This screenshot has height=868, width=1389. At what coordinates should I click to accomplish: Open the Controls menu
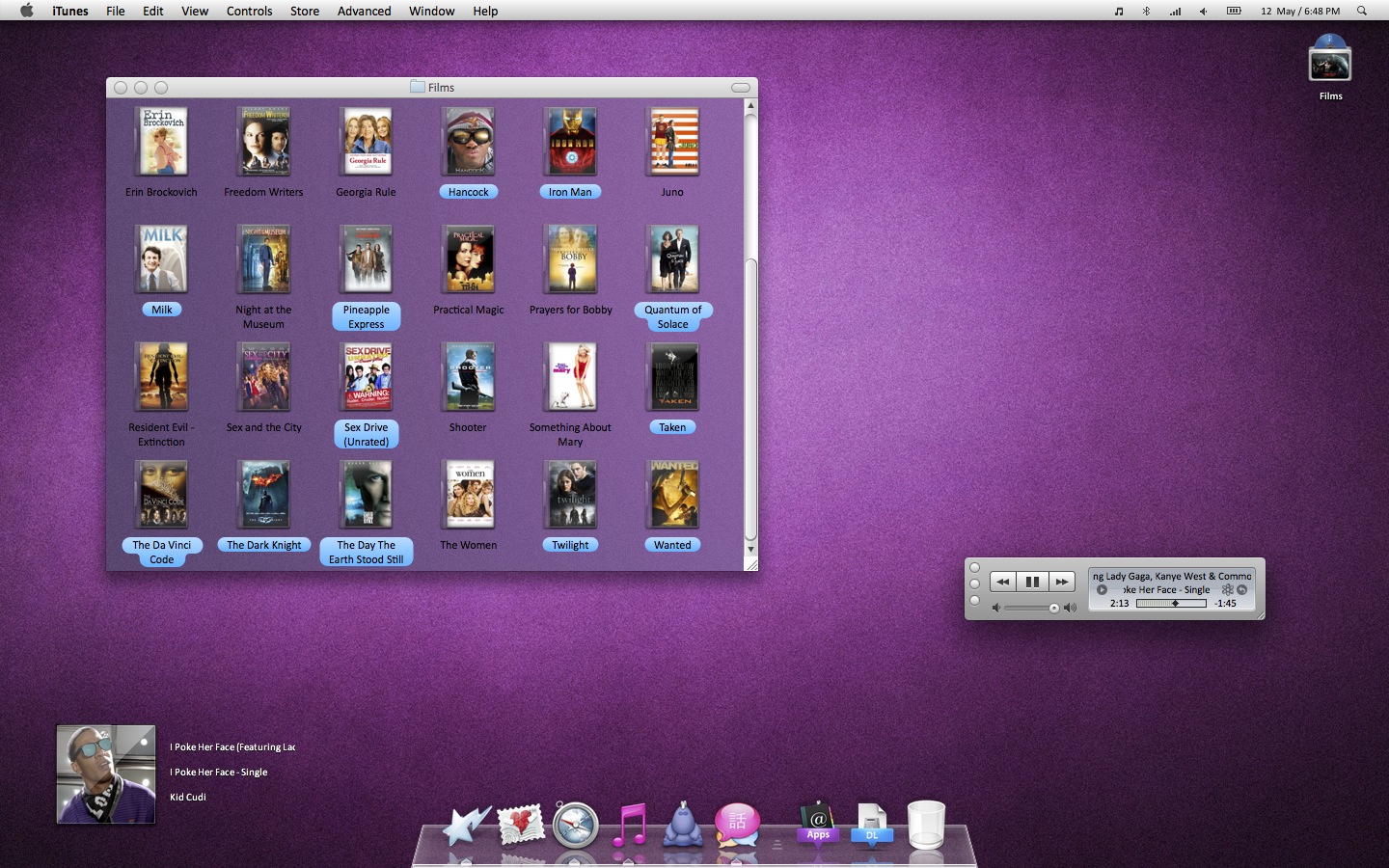(250, 11)
